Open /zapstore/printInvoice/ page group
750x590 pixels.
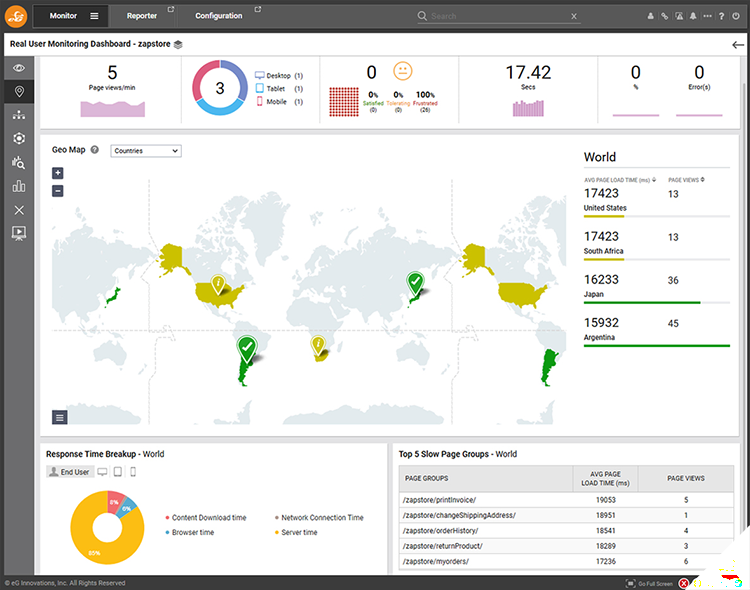(439, 500)
